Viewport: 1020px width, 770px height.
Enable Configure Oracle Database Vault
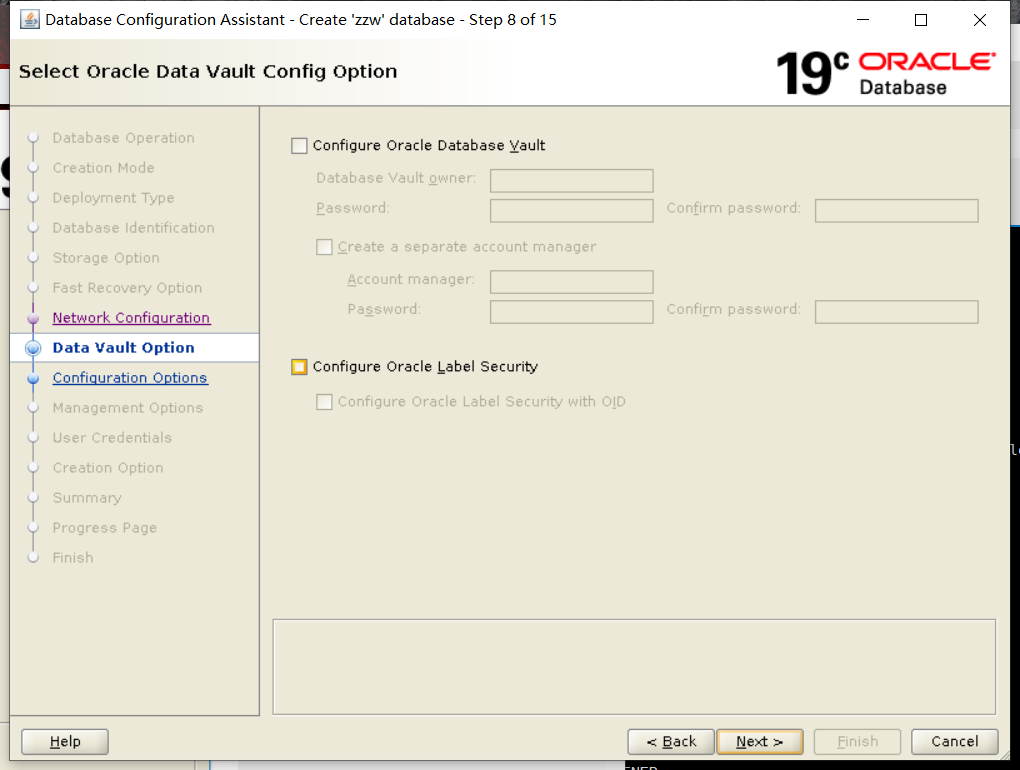pos(298,145)
